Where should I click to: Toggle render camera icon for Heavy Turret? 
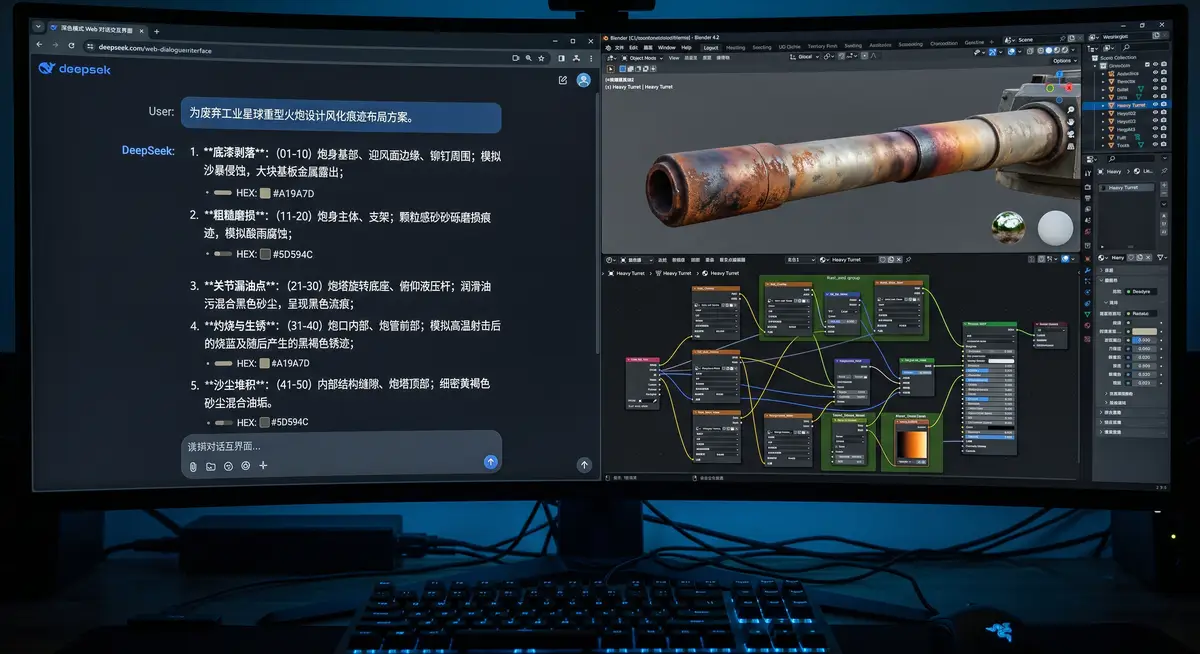point(1165,105)
